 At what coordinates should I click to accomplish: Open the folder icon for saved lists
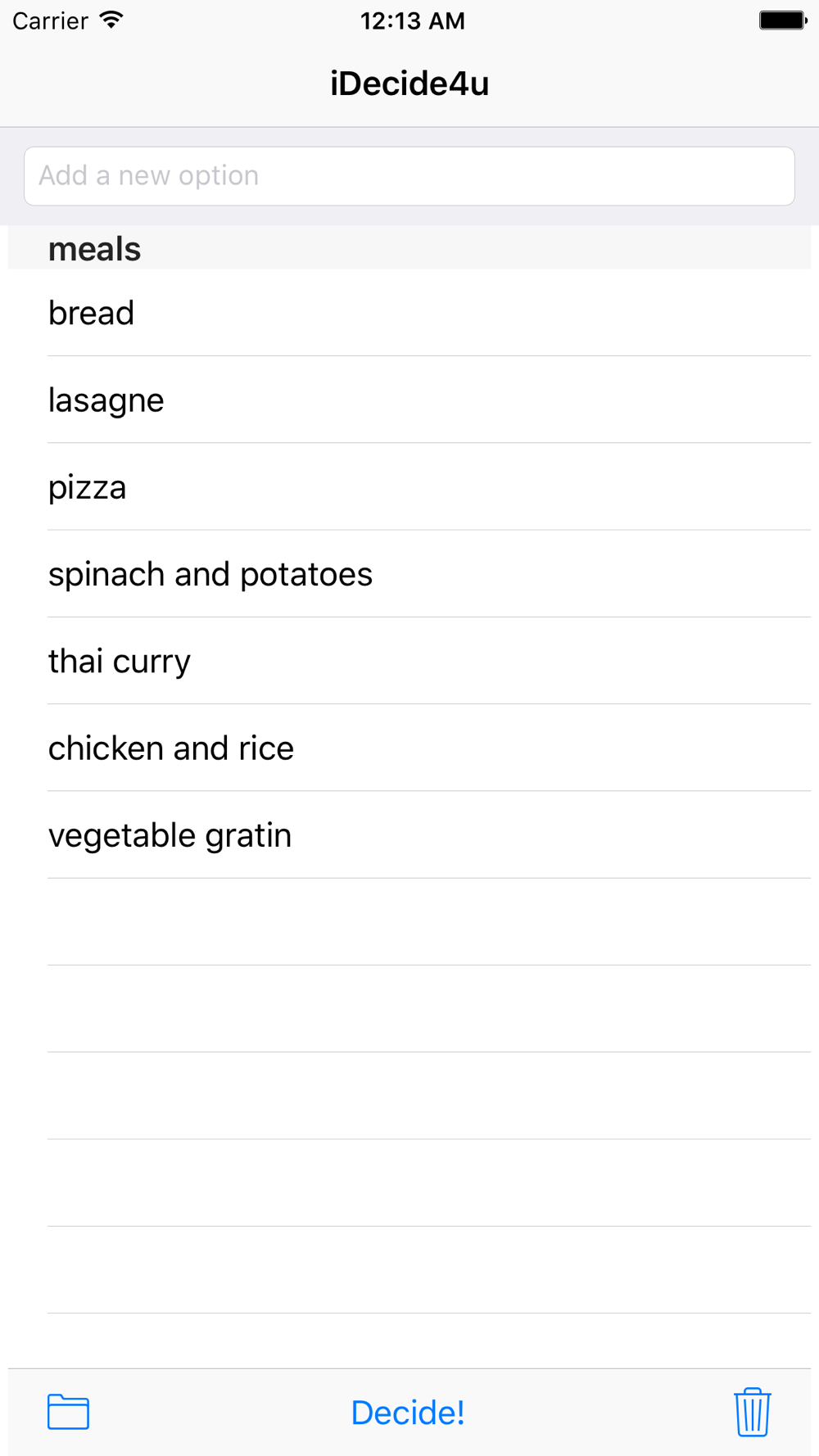[x=68, y=1412]
